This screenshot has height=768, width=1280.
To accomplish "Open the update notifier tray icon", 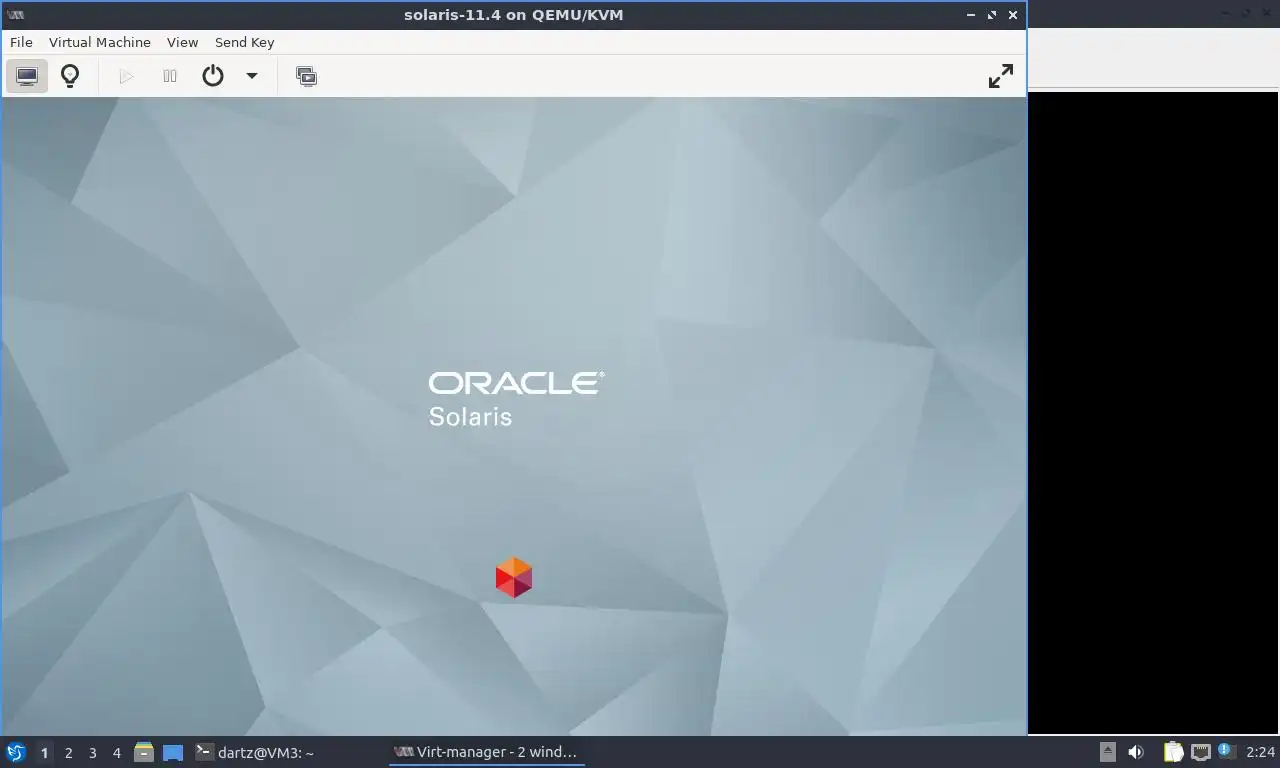I will coord(1226,751).
